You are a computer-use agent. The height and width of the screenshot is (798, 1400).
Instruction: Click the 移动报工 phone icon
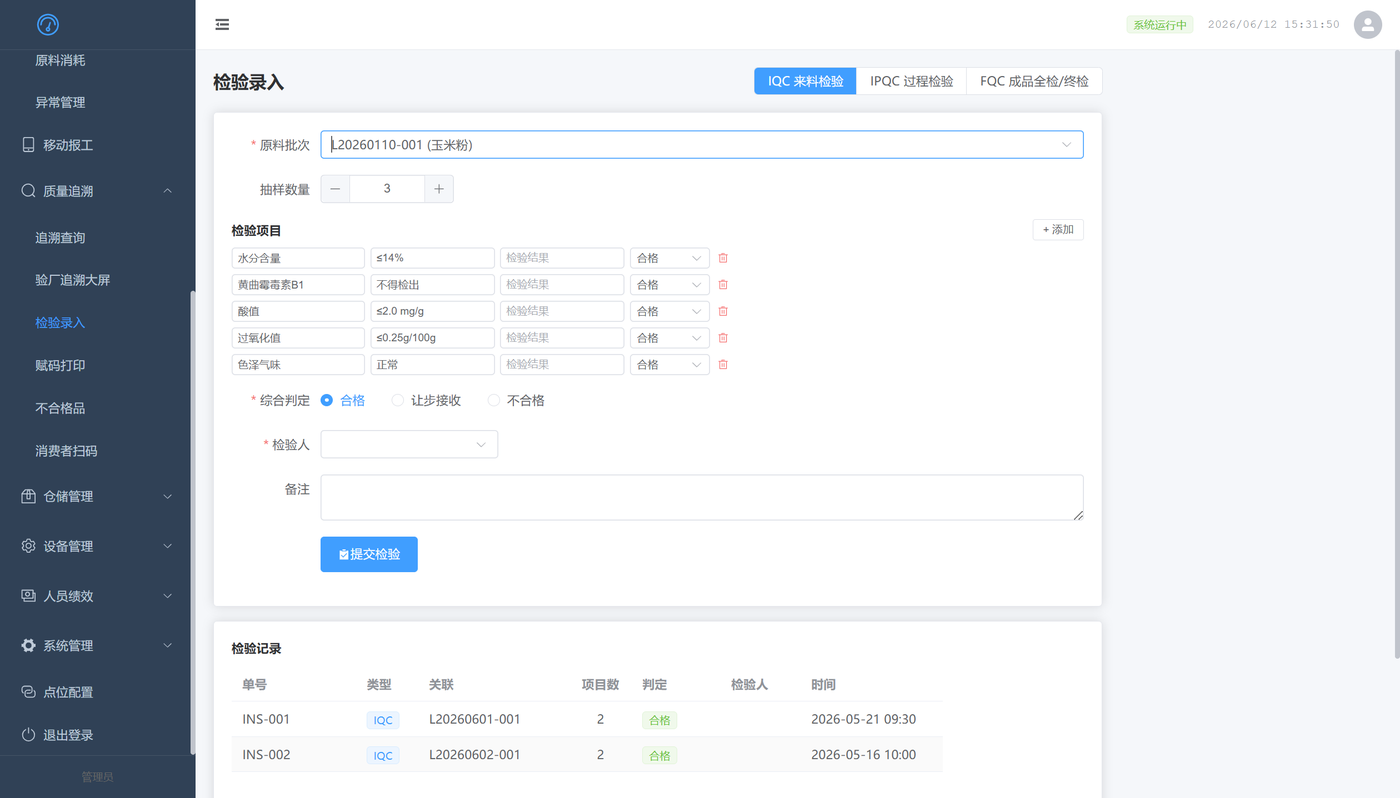pos(28,145)
